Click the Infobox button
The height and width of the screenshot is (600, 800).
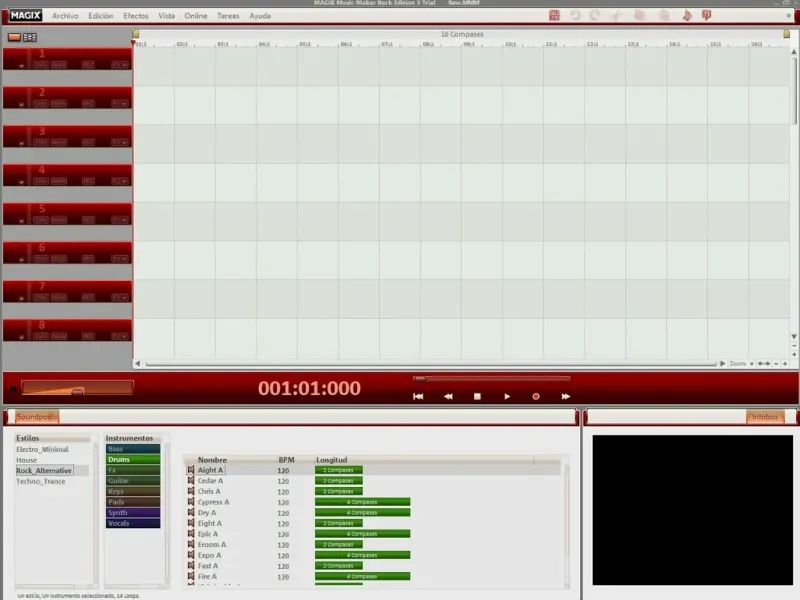point(765,417)
